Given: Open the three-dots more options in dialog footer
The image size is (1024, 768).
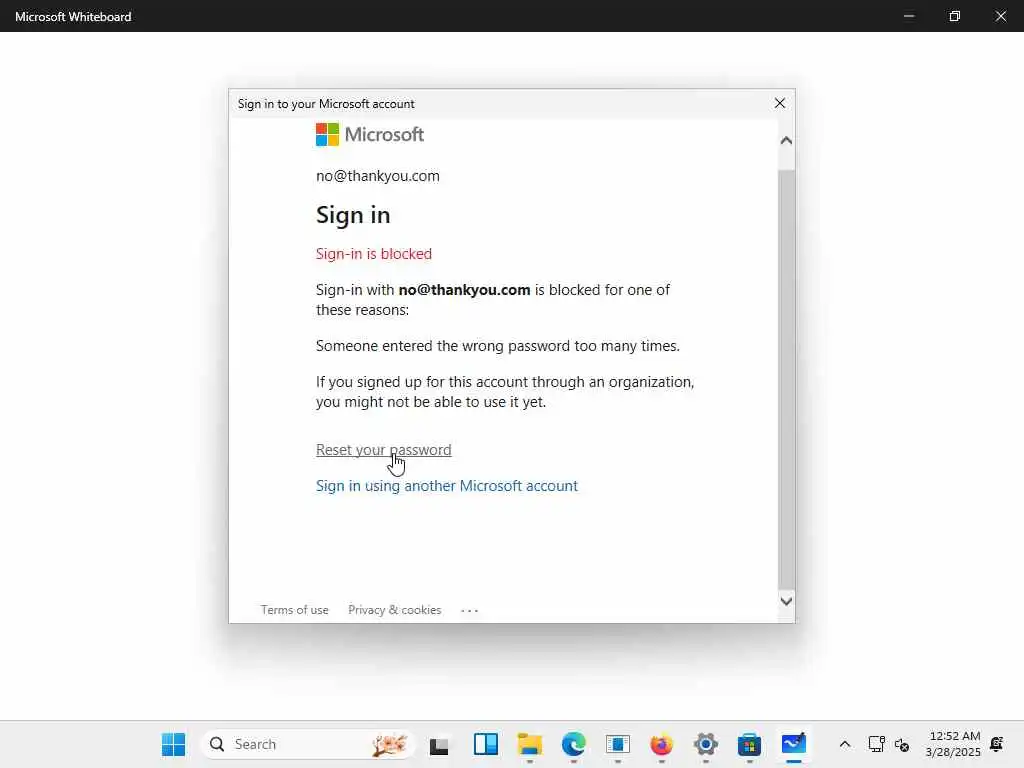Looking at the screenshot, I should (x=470, y=611).
